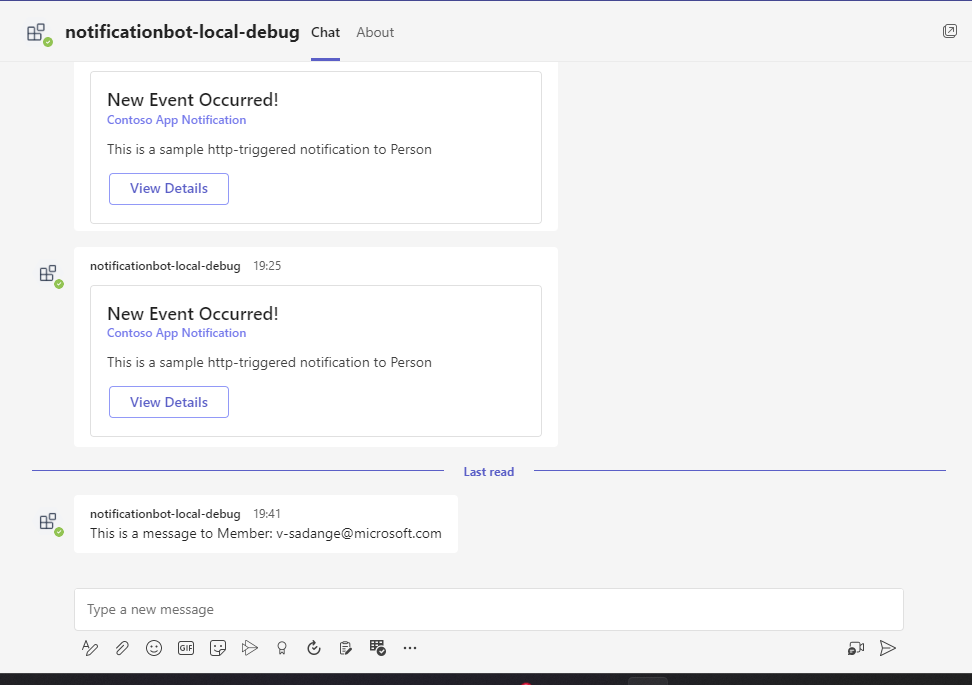Send the message
This screenshot has width=972, height=685.
[888, 647]
